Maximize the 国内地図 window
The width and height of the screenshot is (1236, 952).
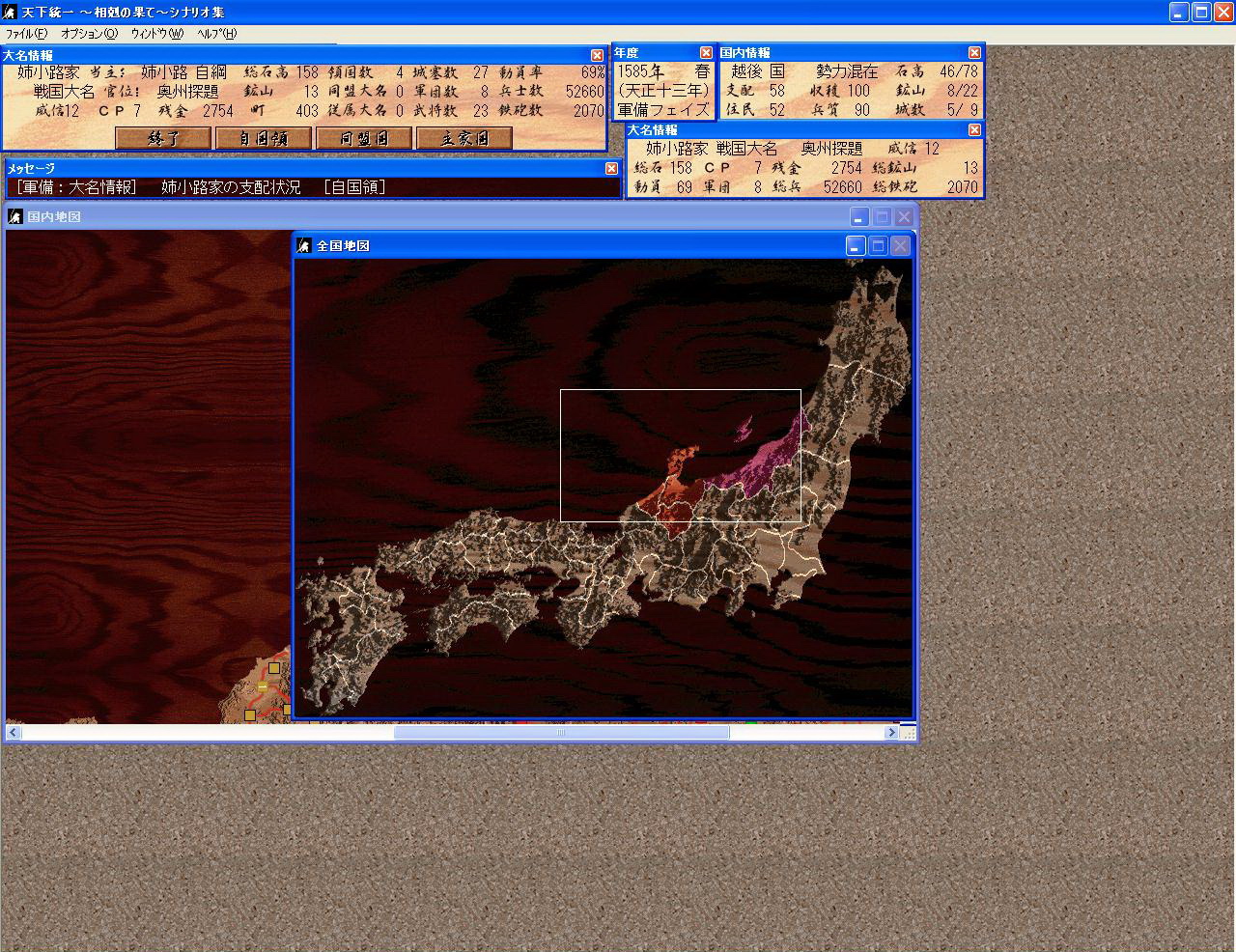coord(882,217)
